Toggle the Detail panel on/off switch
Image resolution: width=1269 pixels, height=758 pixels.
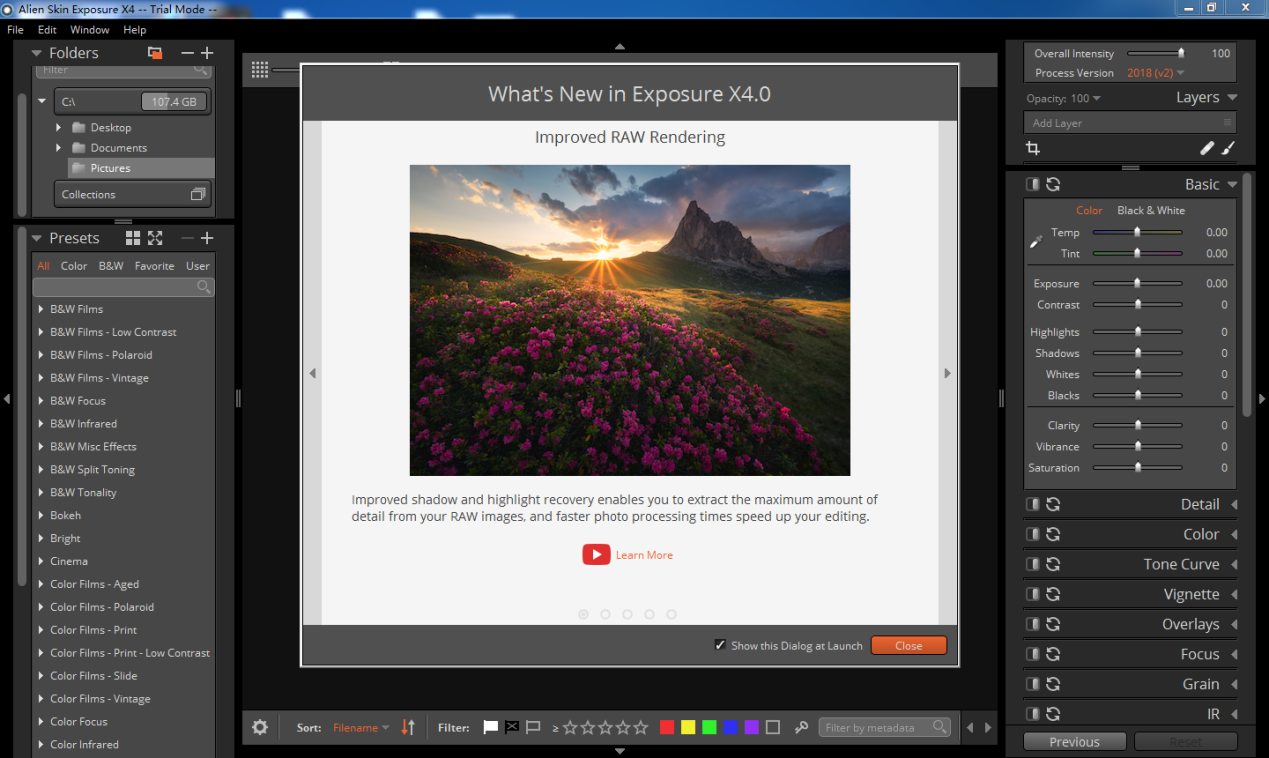(x=1033, y=504)
